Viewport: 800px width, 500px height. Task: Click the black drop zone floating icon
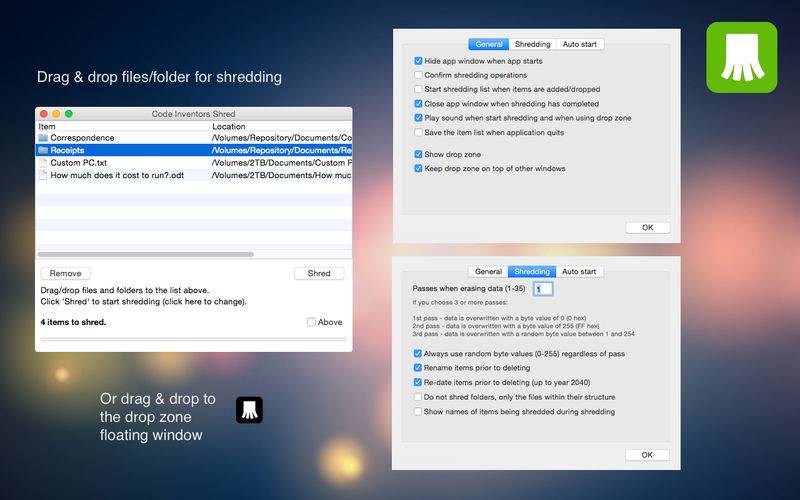(x=249, y=410)
